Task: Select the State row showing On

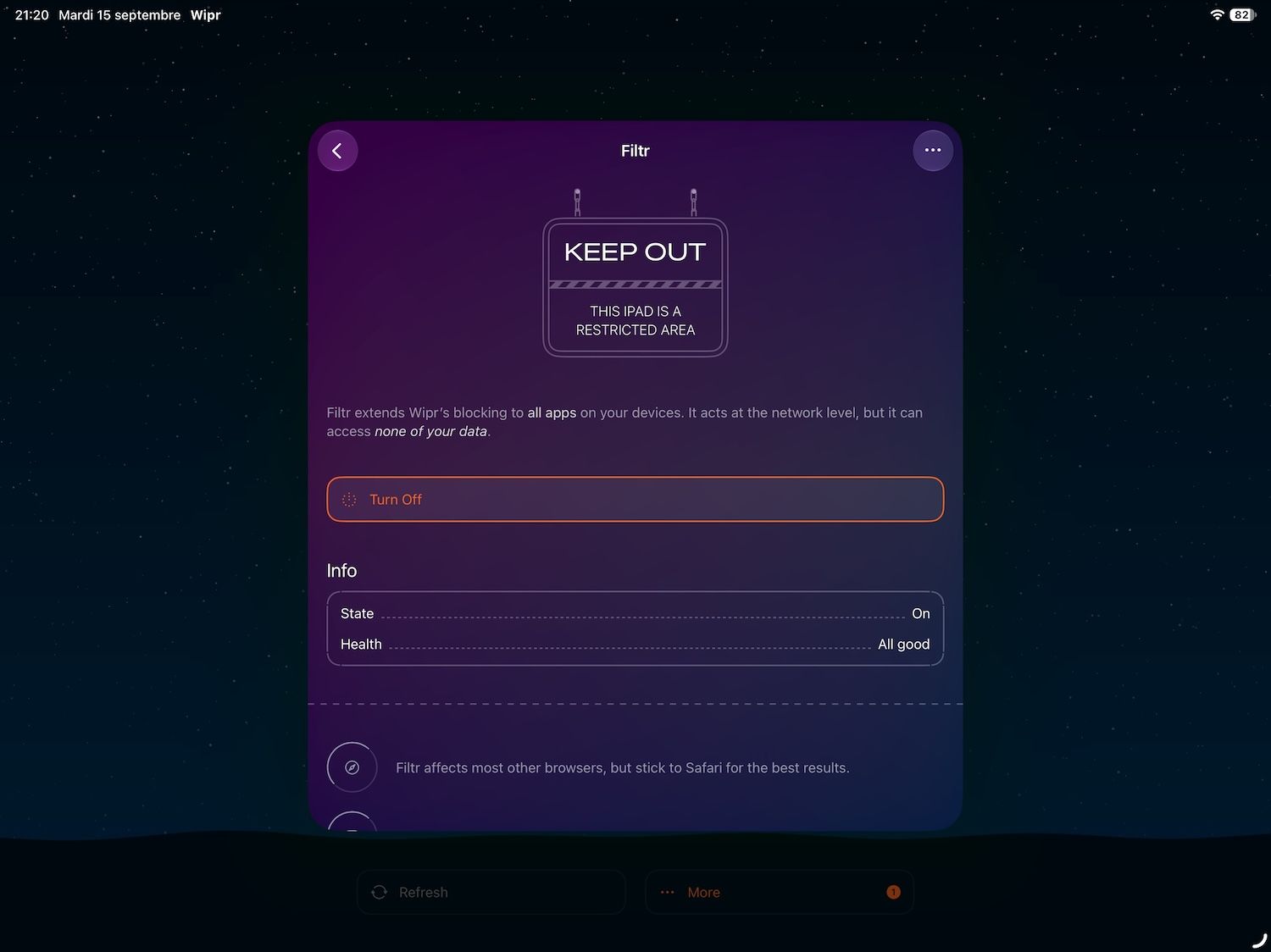Action: [635, 613]
